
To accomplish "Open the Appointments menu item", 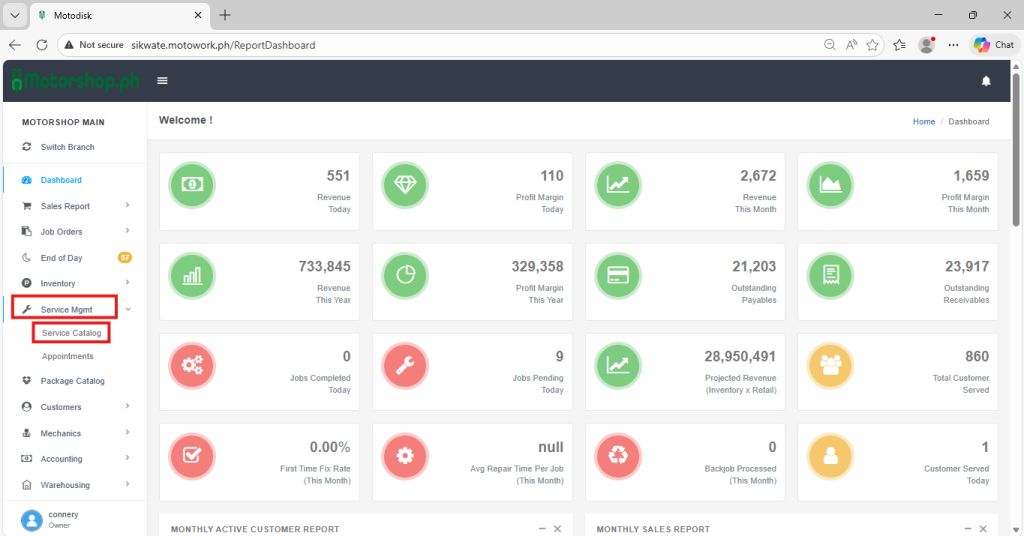I will coord(67,357).
